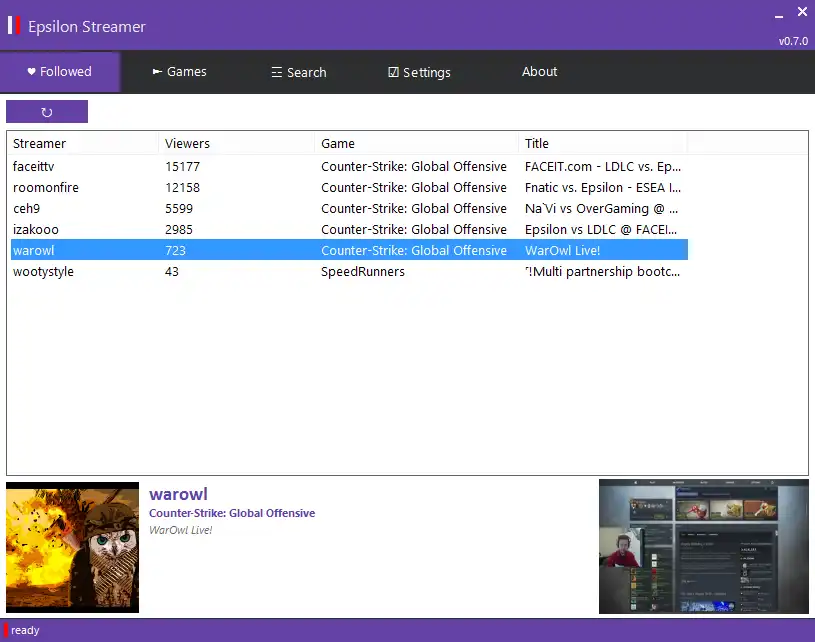Image resolution: width=815 pixels, height=642 pixels.
Task: Switch to the Games tab
Action: click(179, 72)
